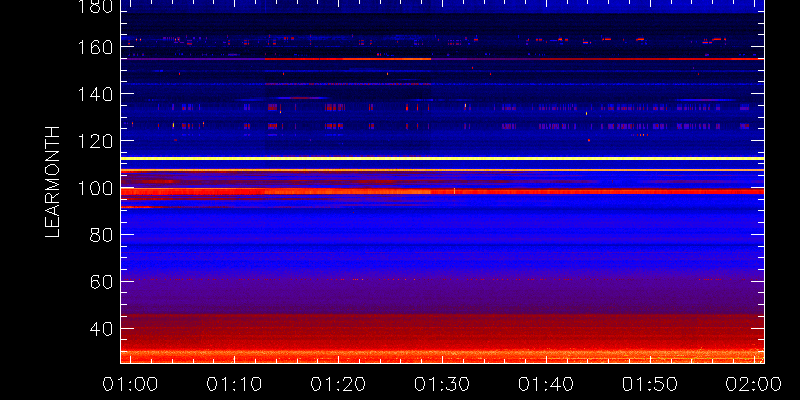
Task: Click the 120 frequency axis label
Action: [x=95, y=140]
